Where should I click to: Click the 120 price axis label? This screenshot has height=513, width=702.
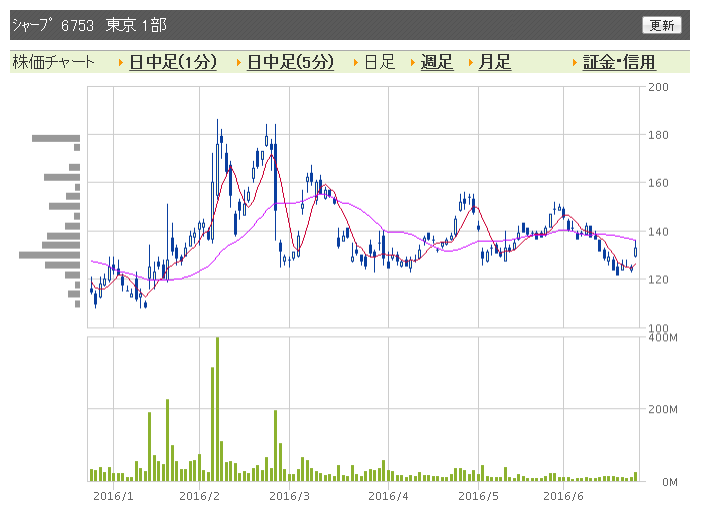tap(658, 279)
